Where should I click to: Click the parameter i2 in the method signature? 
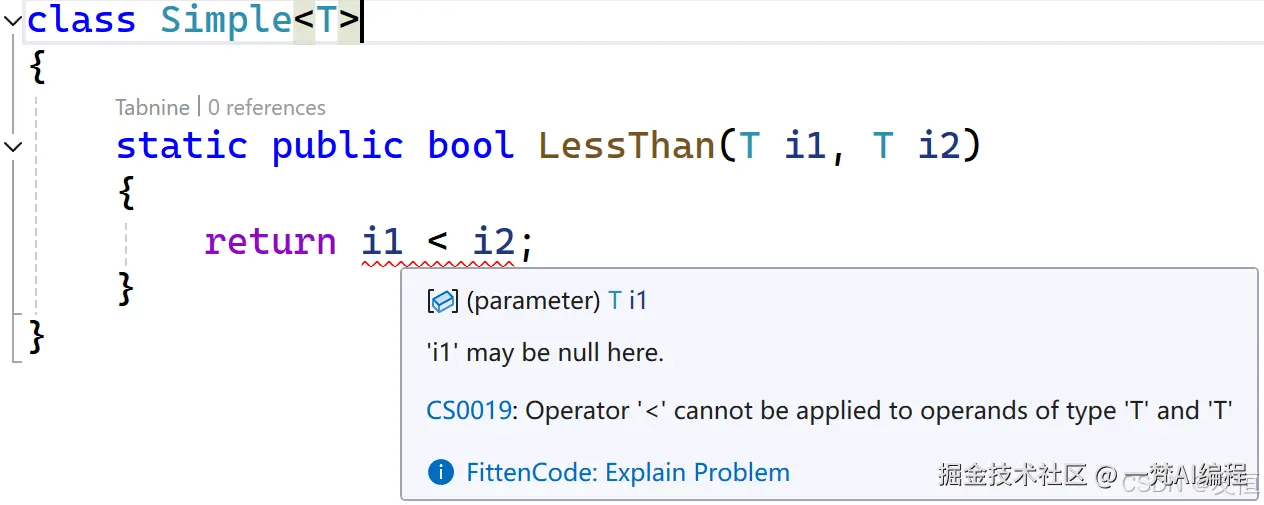coord(938,146)
